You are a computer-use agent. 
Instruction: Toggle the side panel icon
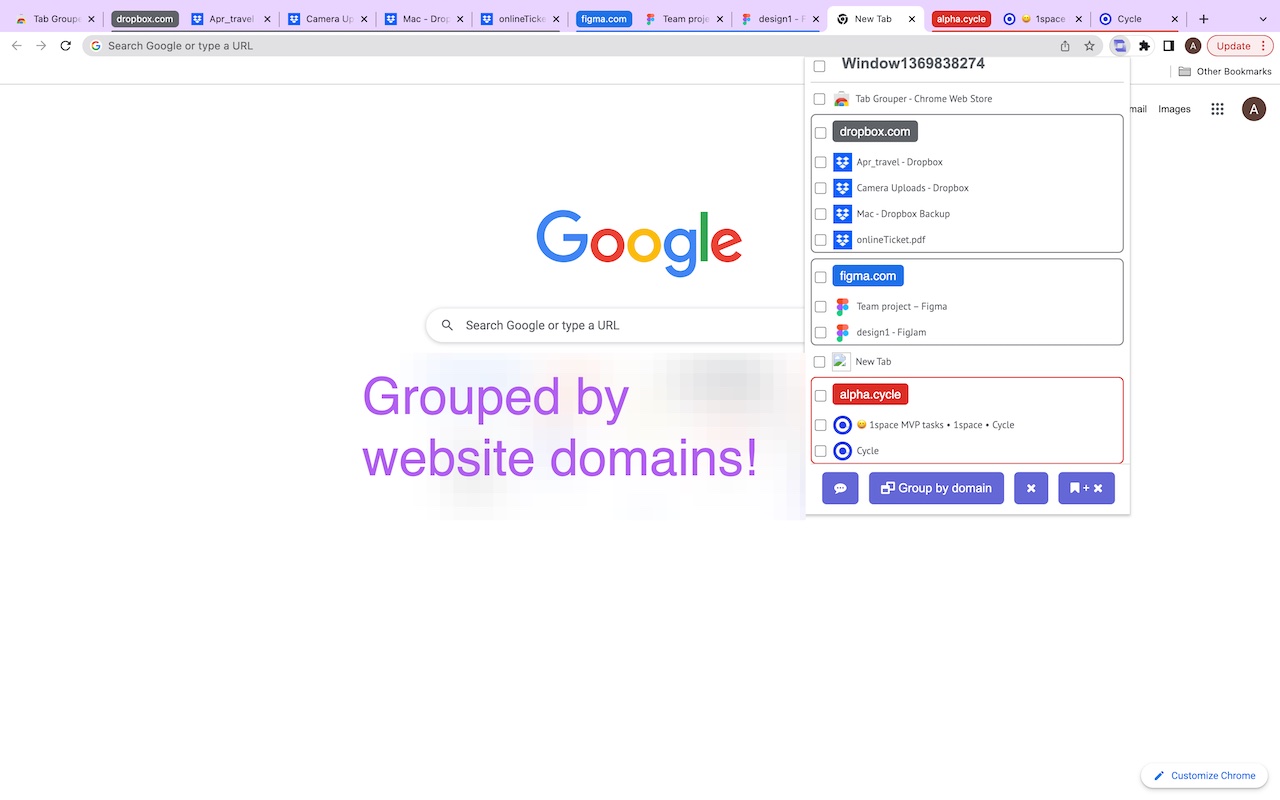pyautogui.click(x=1168, y=46)
